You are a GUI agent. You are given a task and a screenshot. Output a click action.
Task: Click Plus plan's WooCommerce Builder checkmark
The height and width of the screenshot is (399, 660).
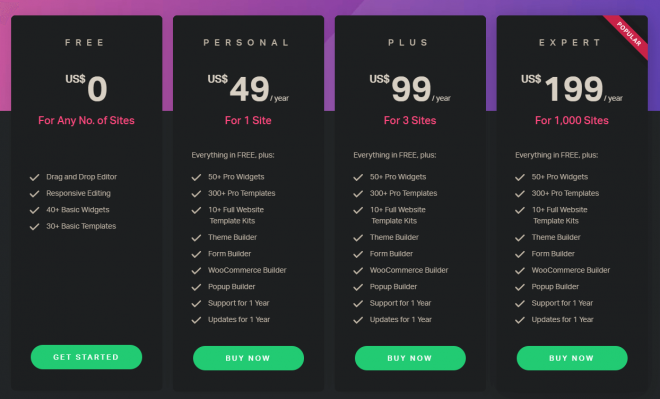click(x=358, y=271)
